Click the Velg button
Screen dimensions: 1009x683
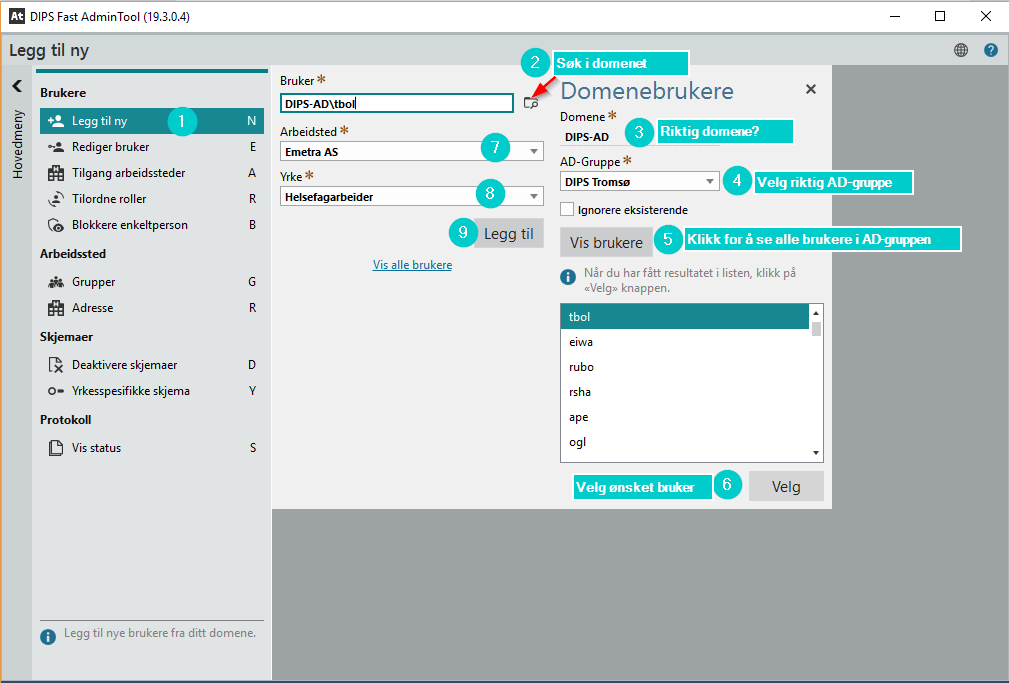point(786,487)
